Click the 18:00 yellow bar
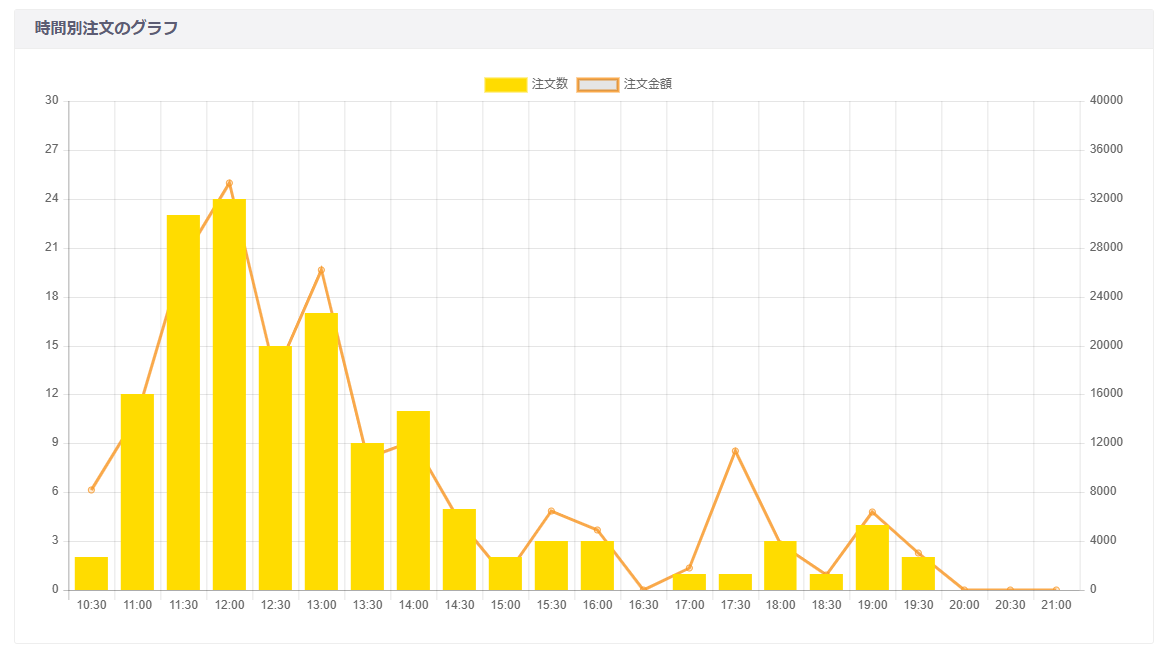The image size is (1172, 659). [x=780, y=565]
